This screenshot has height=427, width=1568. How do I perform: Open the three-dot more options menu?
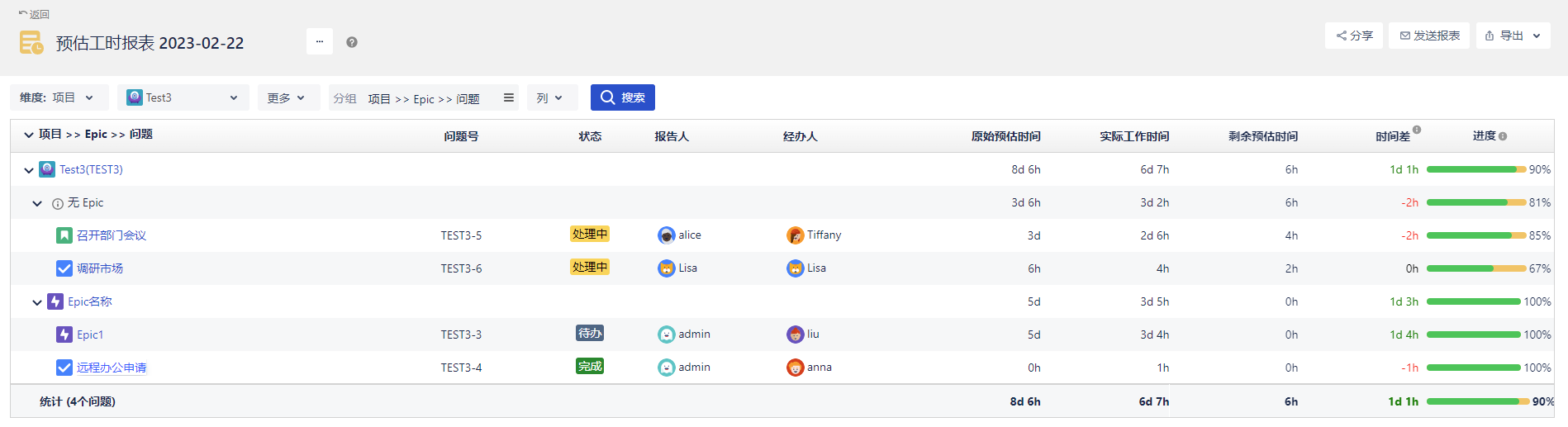[x=320, y=41]
